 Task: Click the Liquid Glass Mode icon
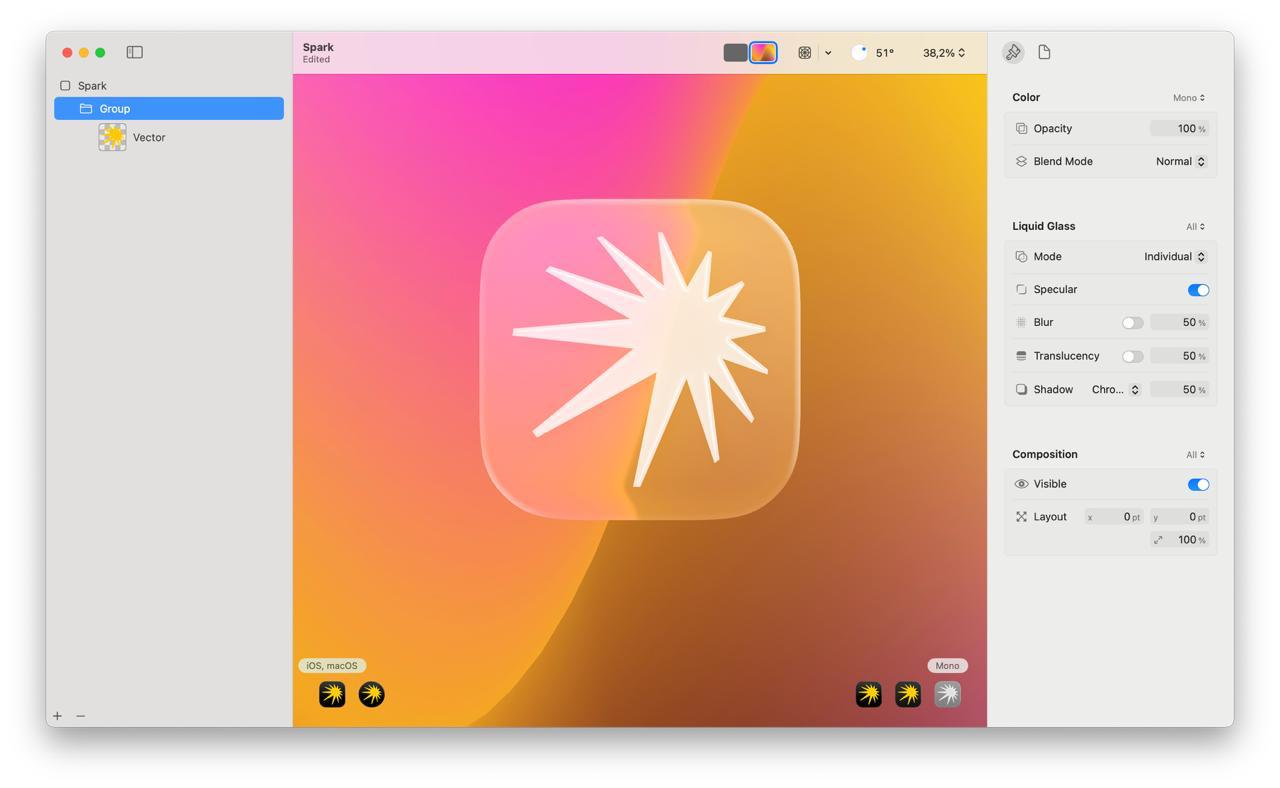click(1021, 257)
